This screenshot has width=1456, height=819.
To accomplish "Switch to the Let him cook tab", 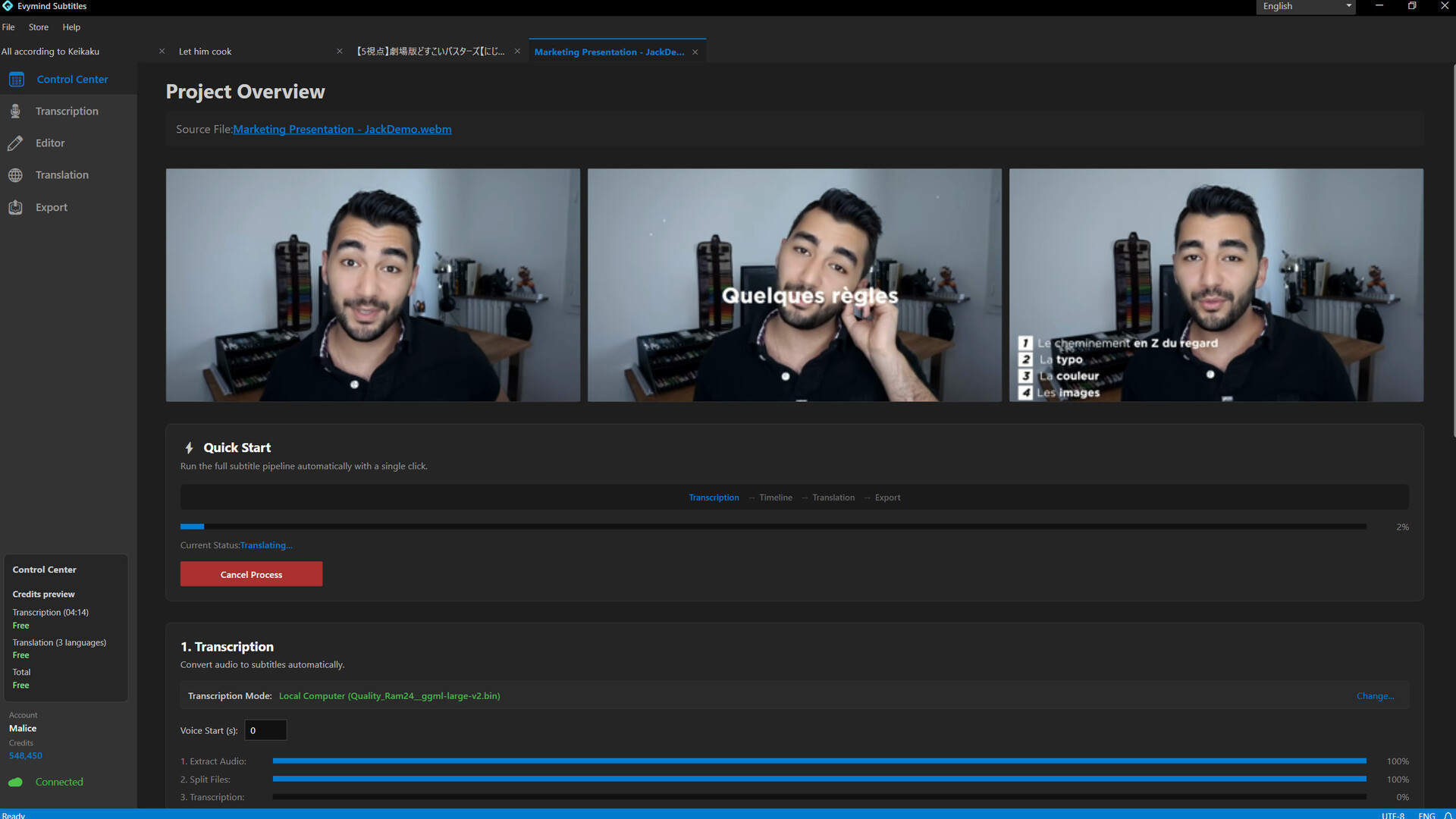I will tap(206, 52).
